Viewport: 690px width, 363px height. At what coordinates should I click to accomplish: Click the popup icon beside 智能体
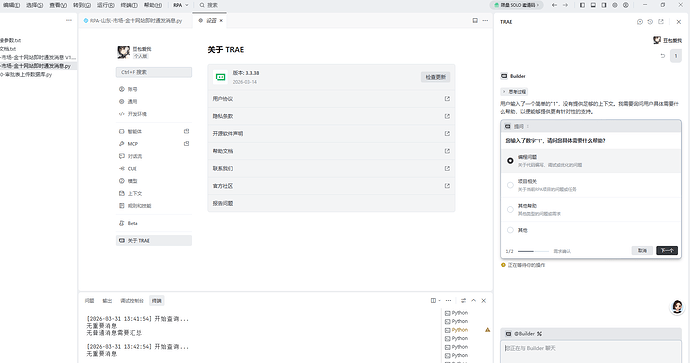(187, 131)
